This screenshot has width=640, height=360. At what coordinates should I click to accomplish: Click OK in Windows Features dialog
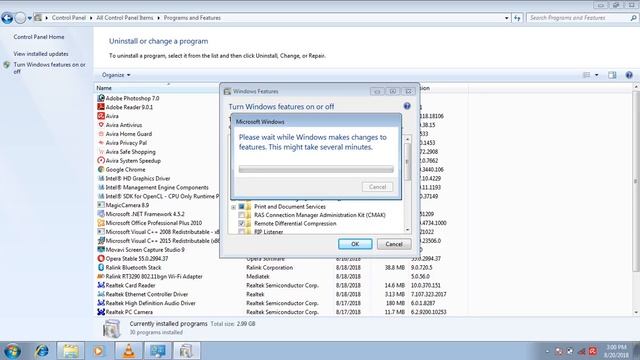[x=355, y=244]
